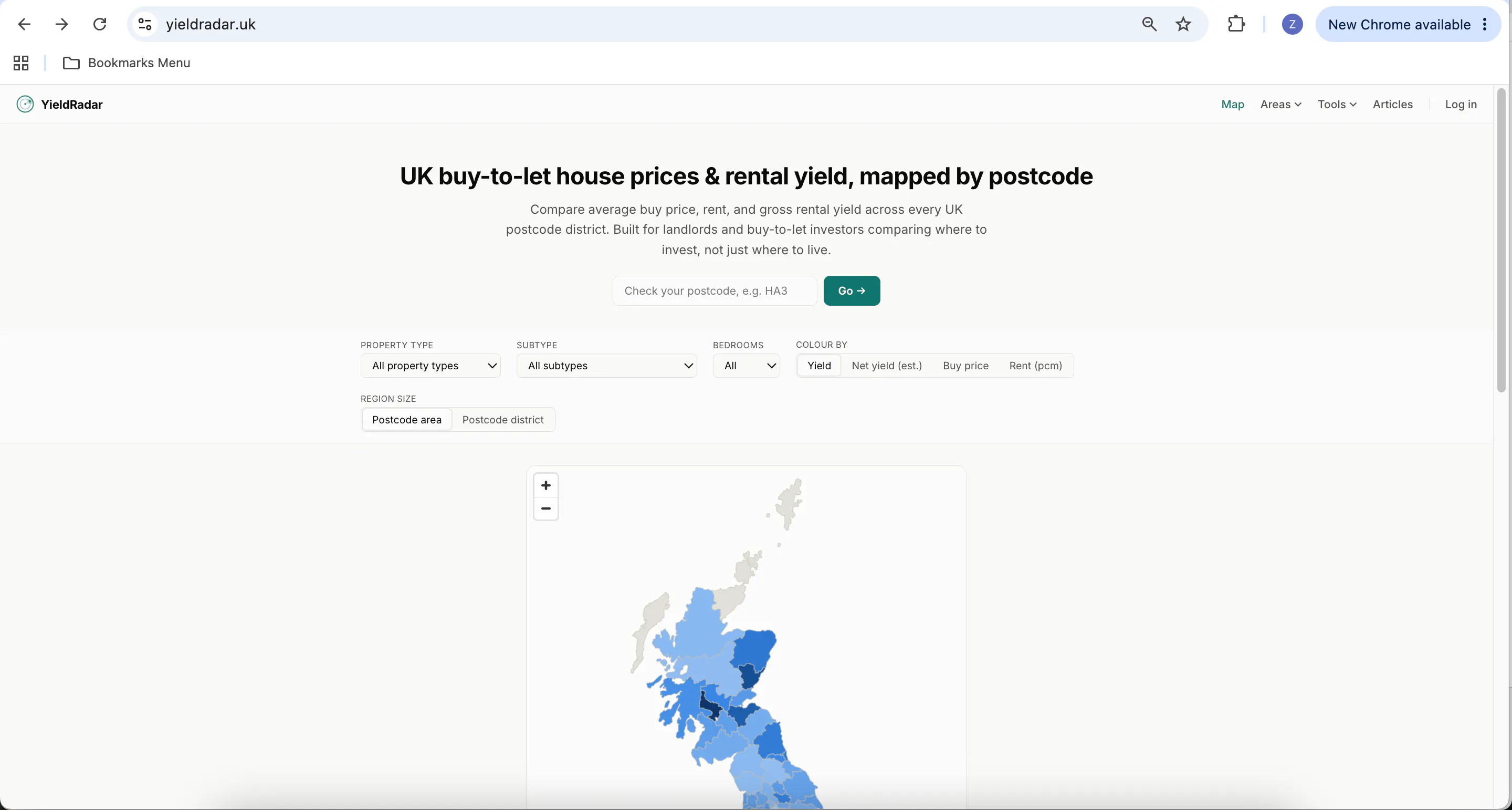Open the apps grid icon in bookmarks bar
This screenshot has width=1512, height=810.
21,63
